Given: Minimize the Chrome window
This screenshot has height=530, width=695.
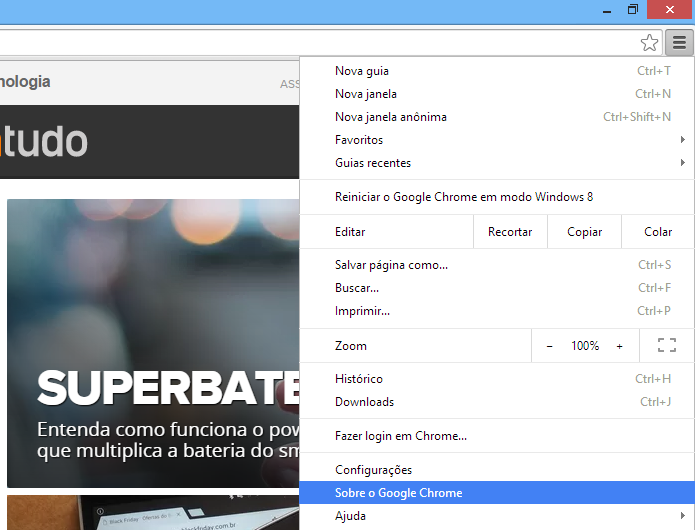Looking at the screenshot, I should pos(607,10).
